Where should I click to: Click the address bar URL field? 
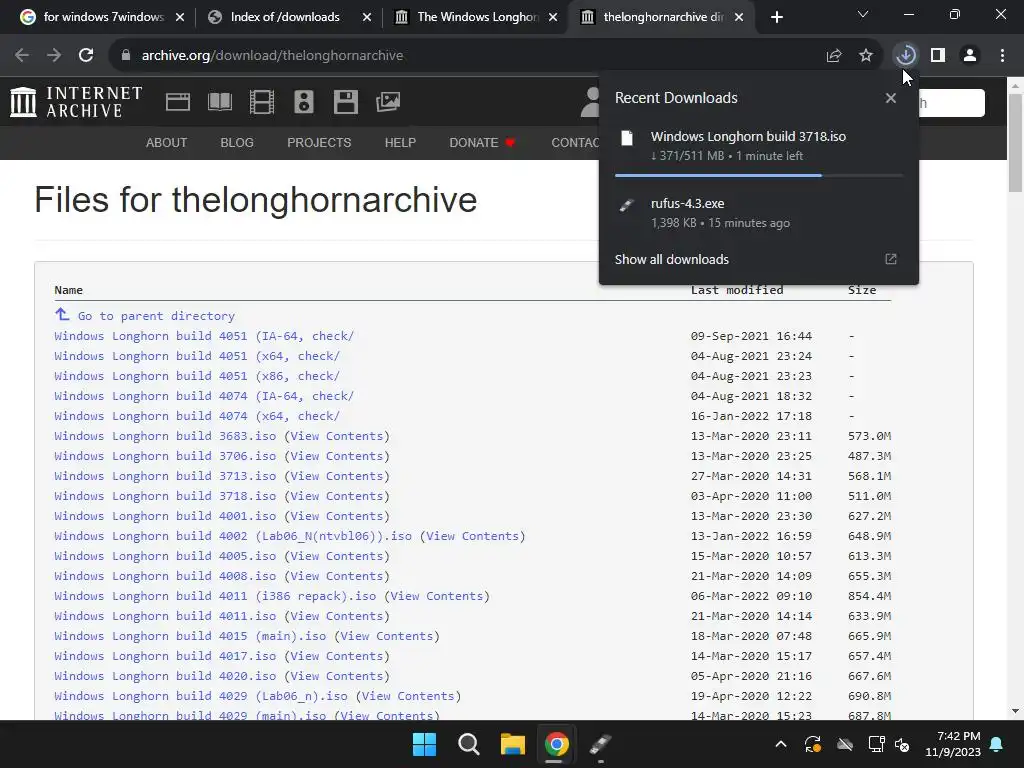click(457, 56)
